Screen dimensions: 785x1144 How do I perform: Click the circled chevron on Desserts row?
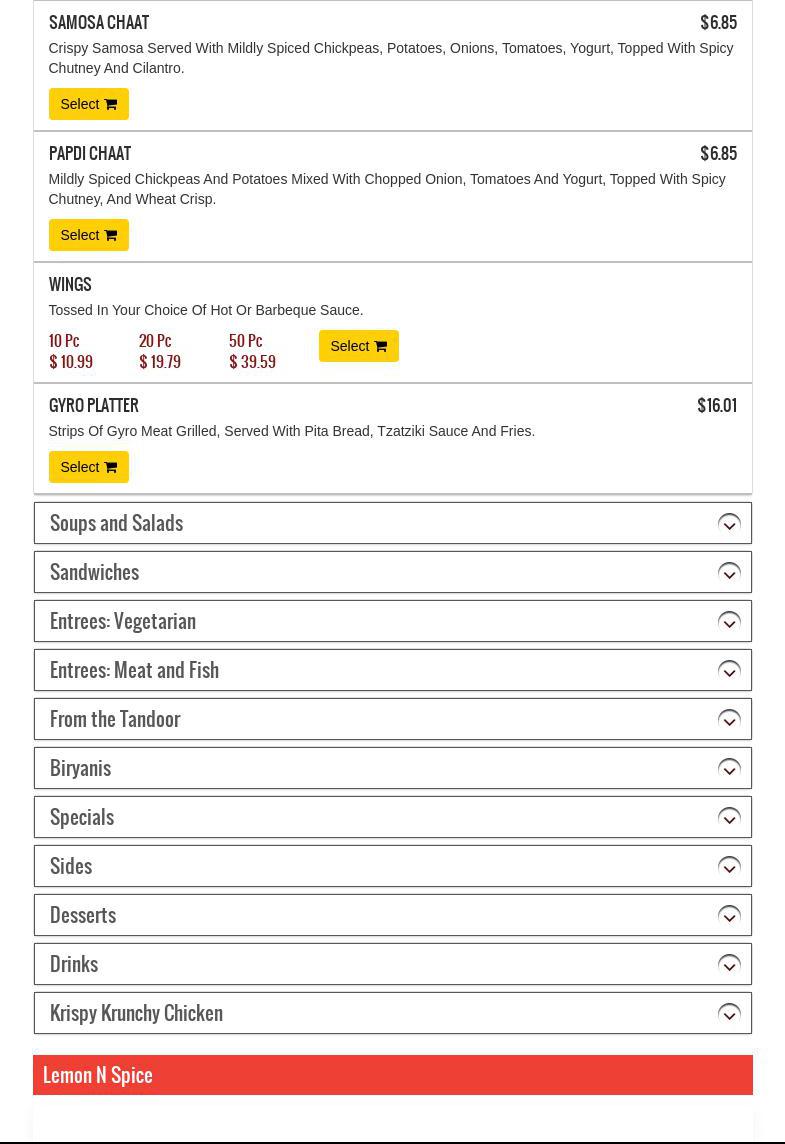point(729,916)
